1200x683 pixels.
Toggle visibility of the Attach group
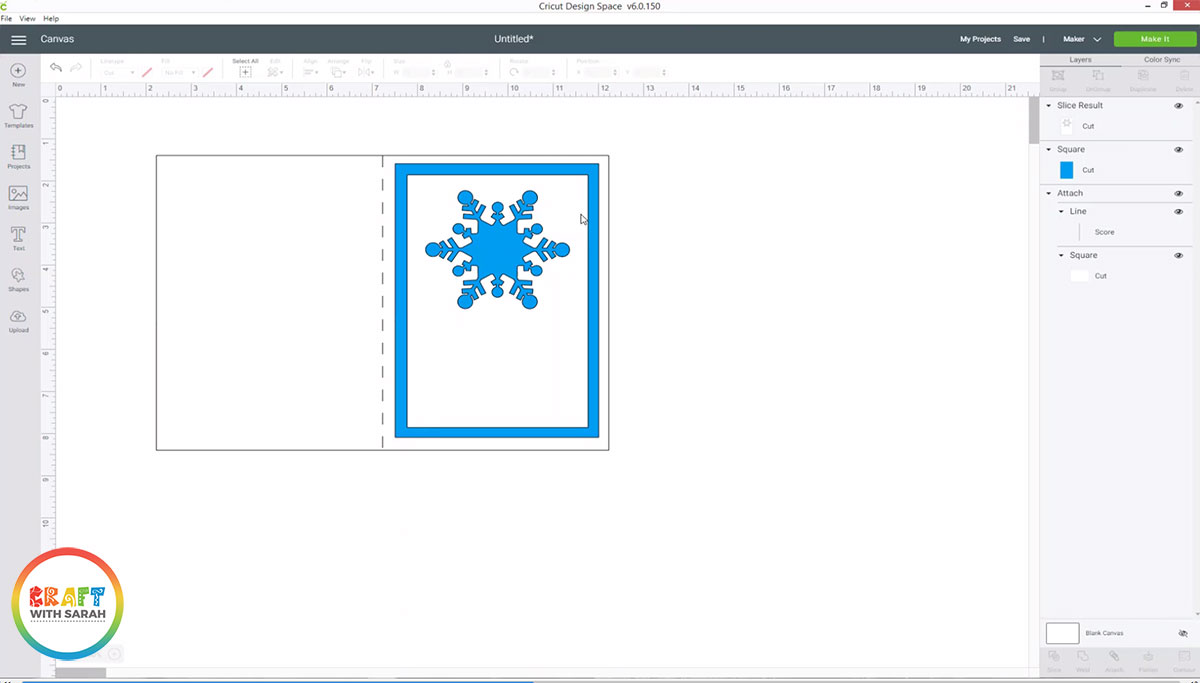click(1179, 192)
